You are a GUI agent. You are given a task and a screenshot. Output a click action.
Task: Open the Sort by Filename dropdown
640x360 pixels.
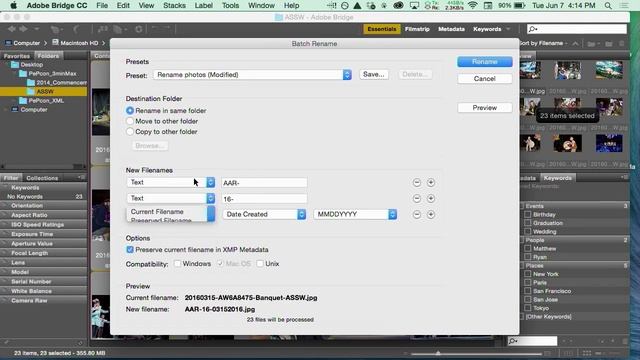coord(544,43)
